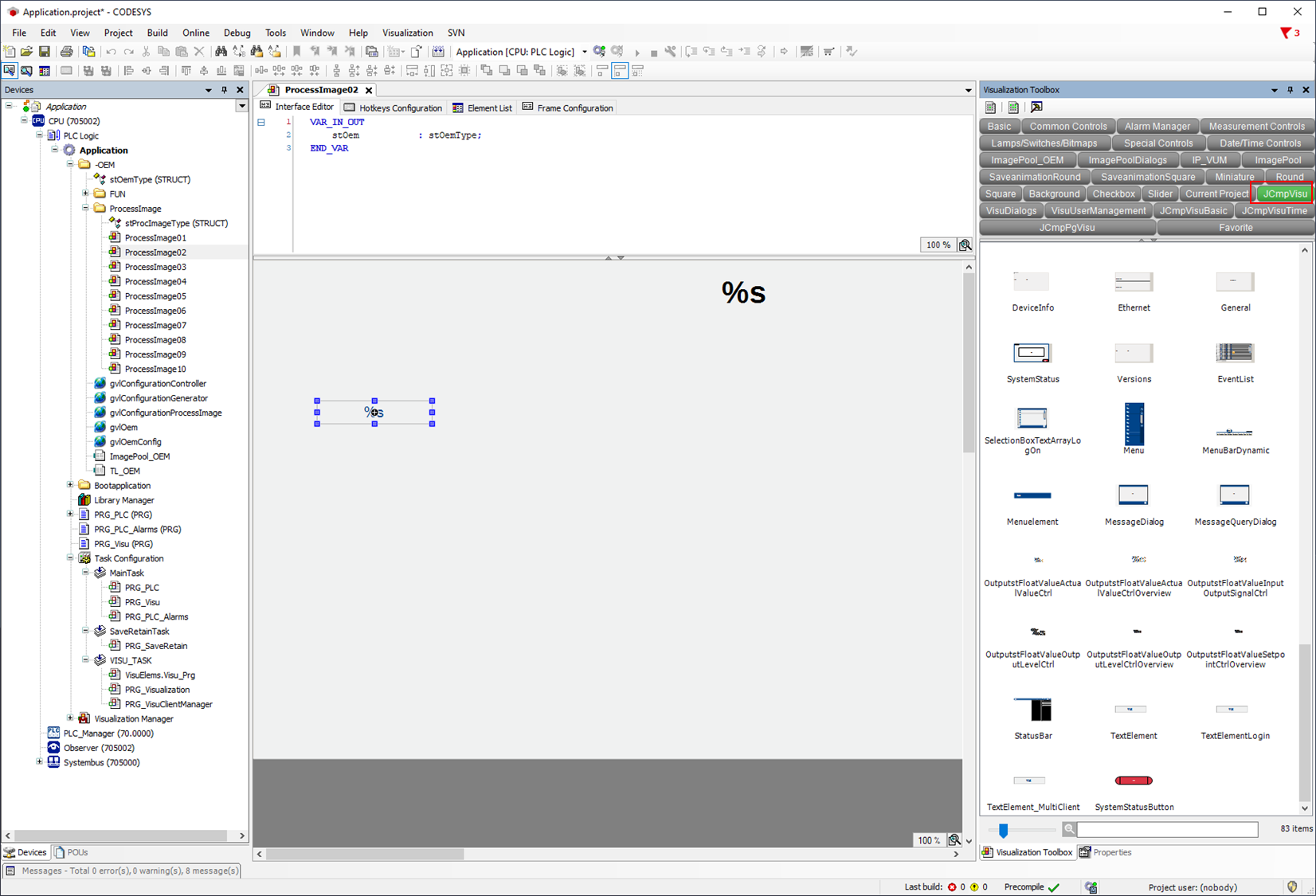Open the Lamps/Switches/Bitmaps toolbox category

point(1044,143)
